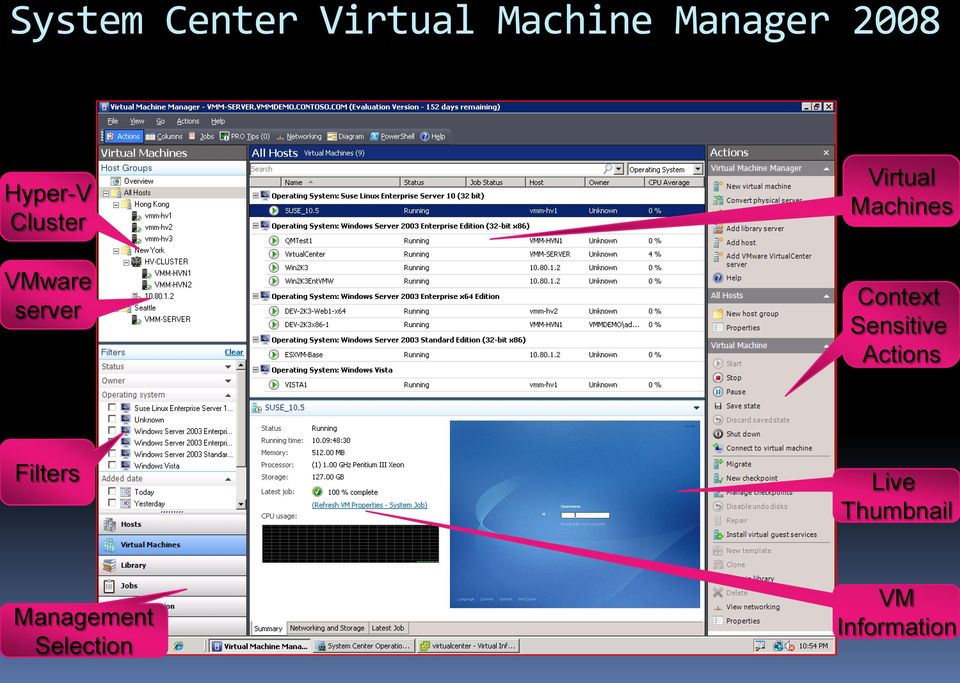
Task: Collapse the SUSE_10.5 details pane arrow
Action: pos(696,408)
